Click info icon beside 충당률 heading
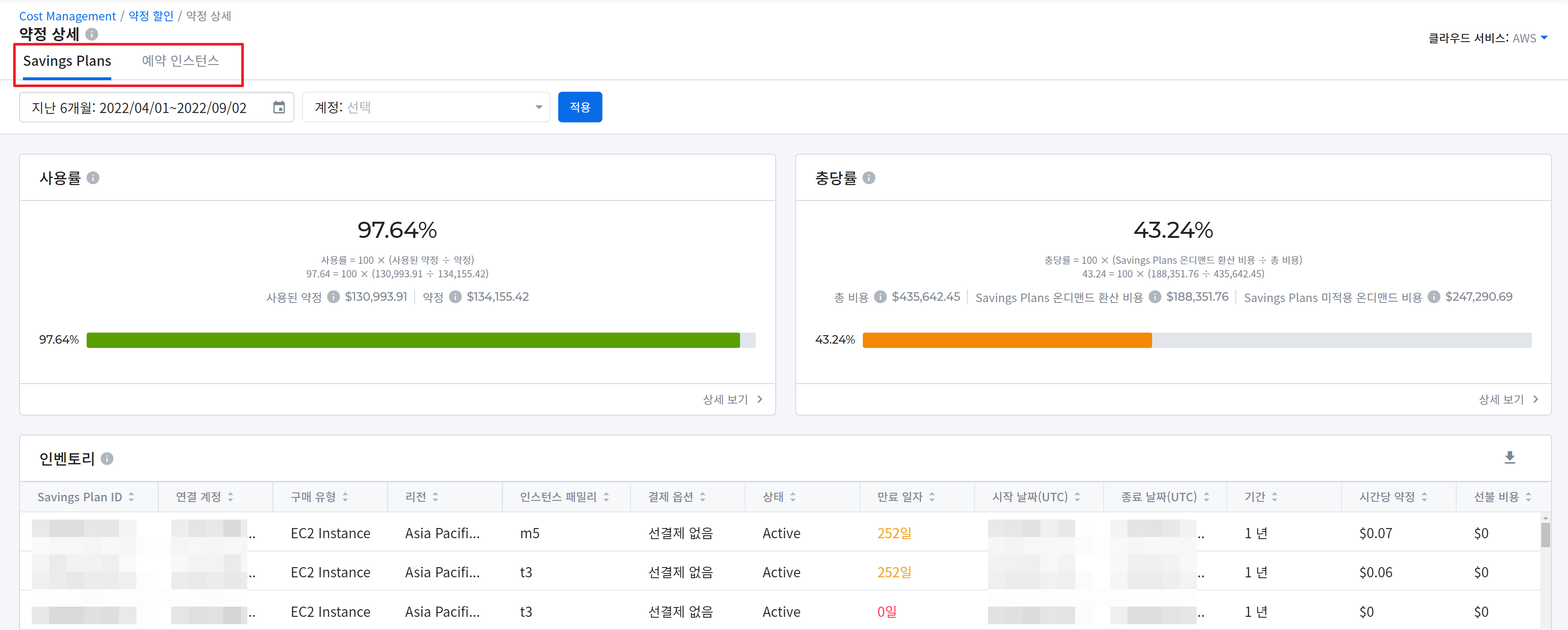The width and height of the screenshot is (1568, 630). click(869, 178)
